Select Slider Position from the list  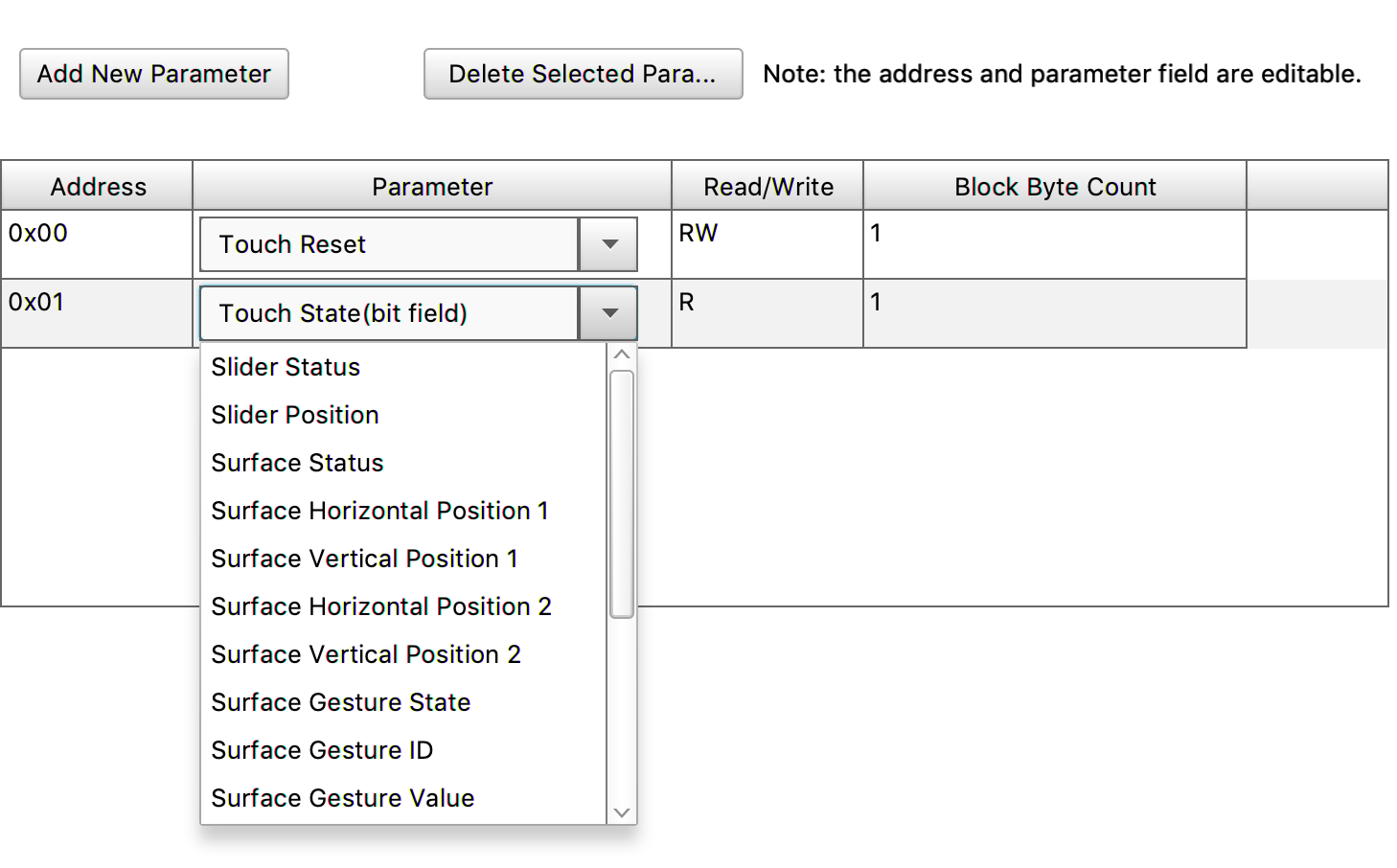[294, 415]
